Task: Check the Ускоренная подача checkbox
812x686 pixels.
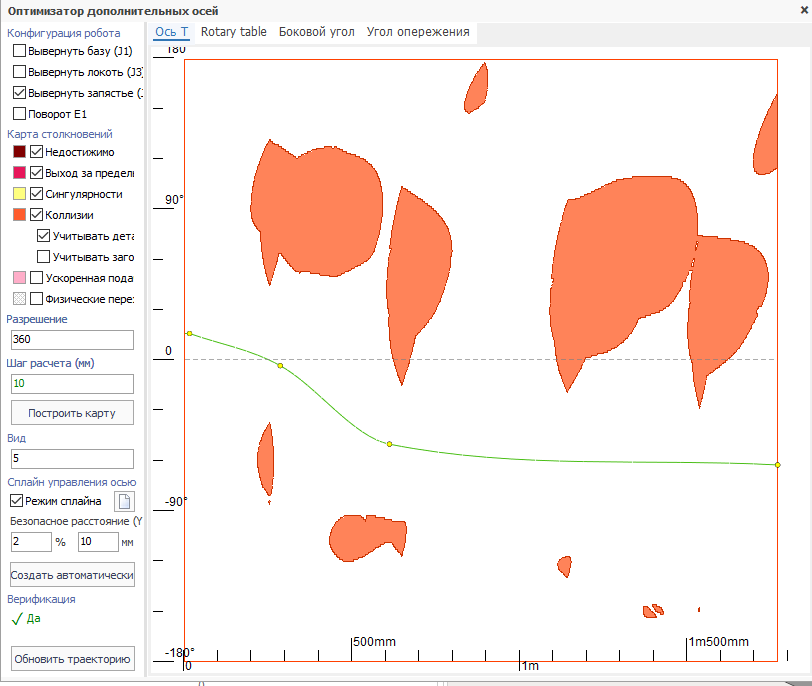Action: 37,277
